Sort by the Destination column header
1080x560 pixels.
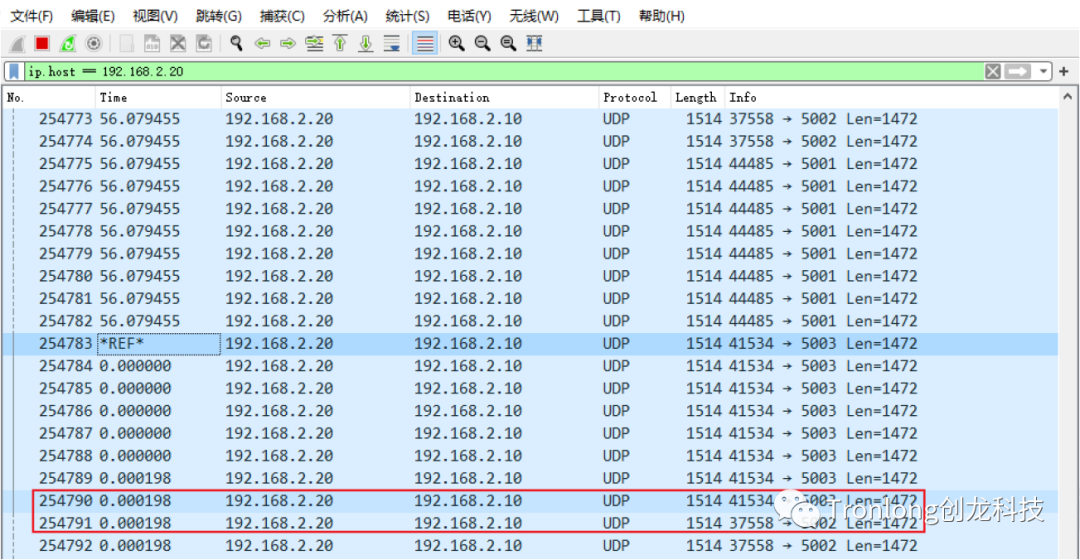[504, 98]
